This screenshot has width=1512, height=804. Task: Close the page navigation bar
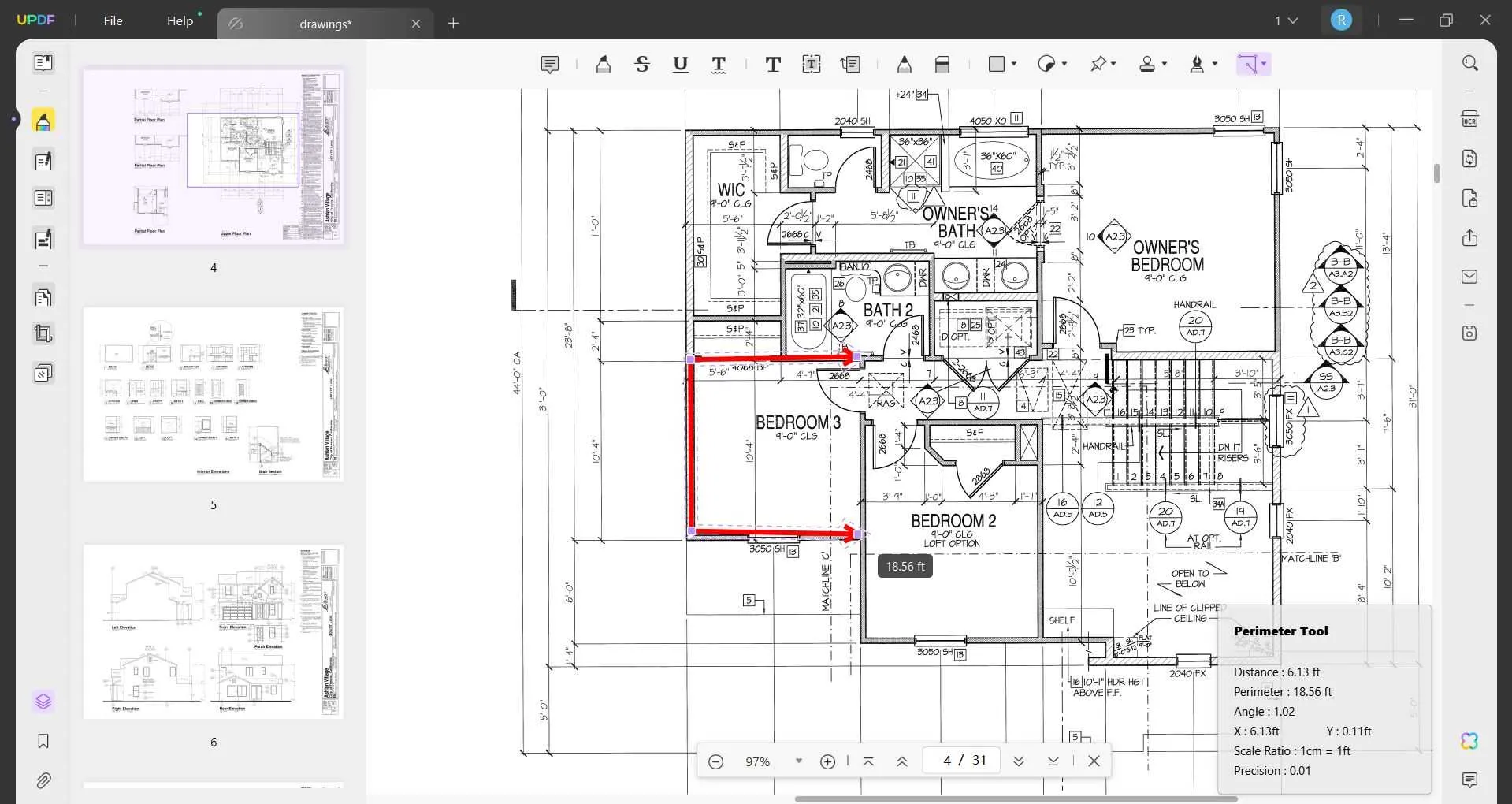tap(1094, 761)
